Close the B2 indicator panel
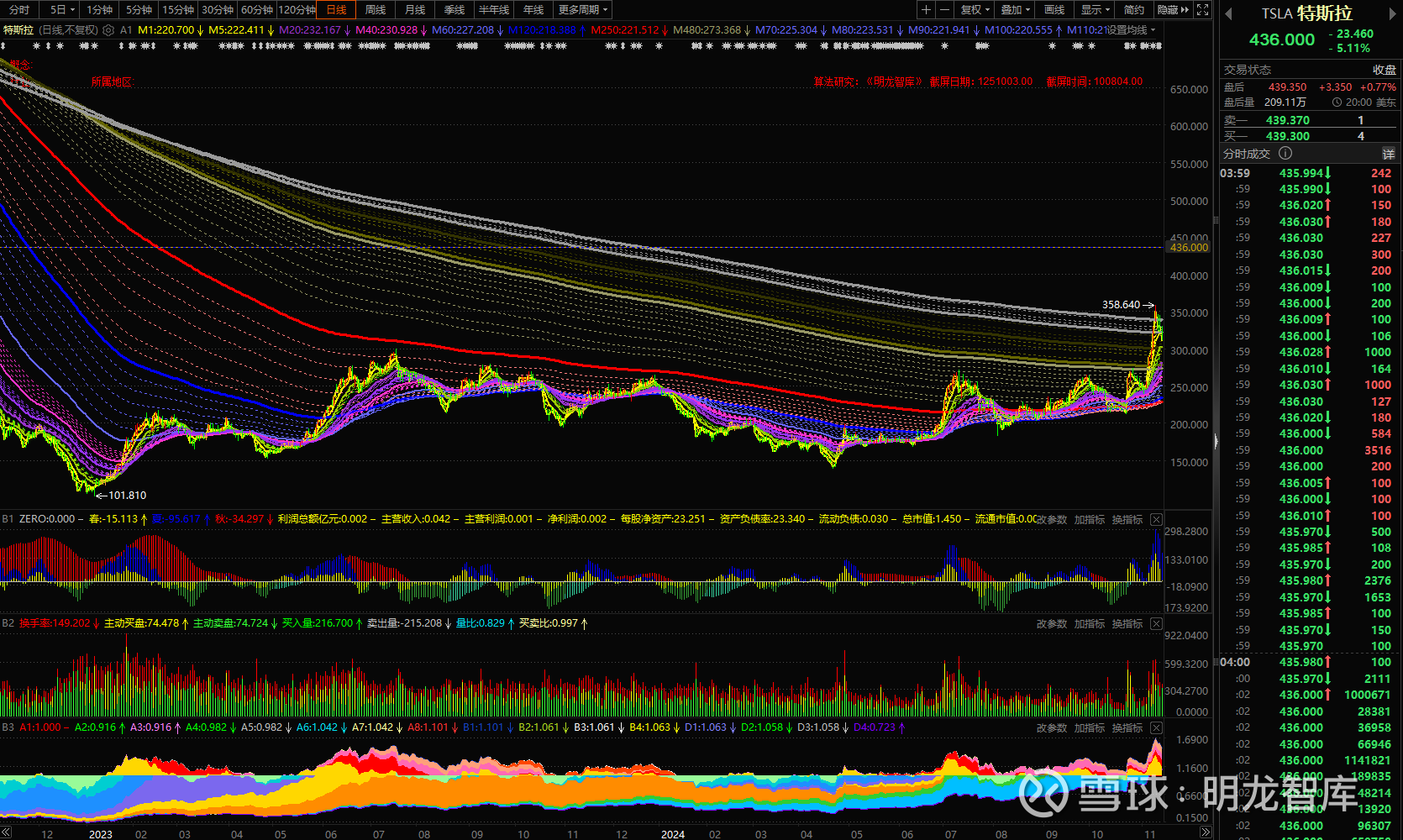Image resolution: width=1403 pixels, height=840 pixels. tap(1156, 623)
